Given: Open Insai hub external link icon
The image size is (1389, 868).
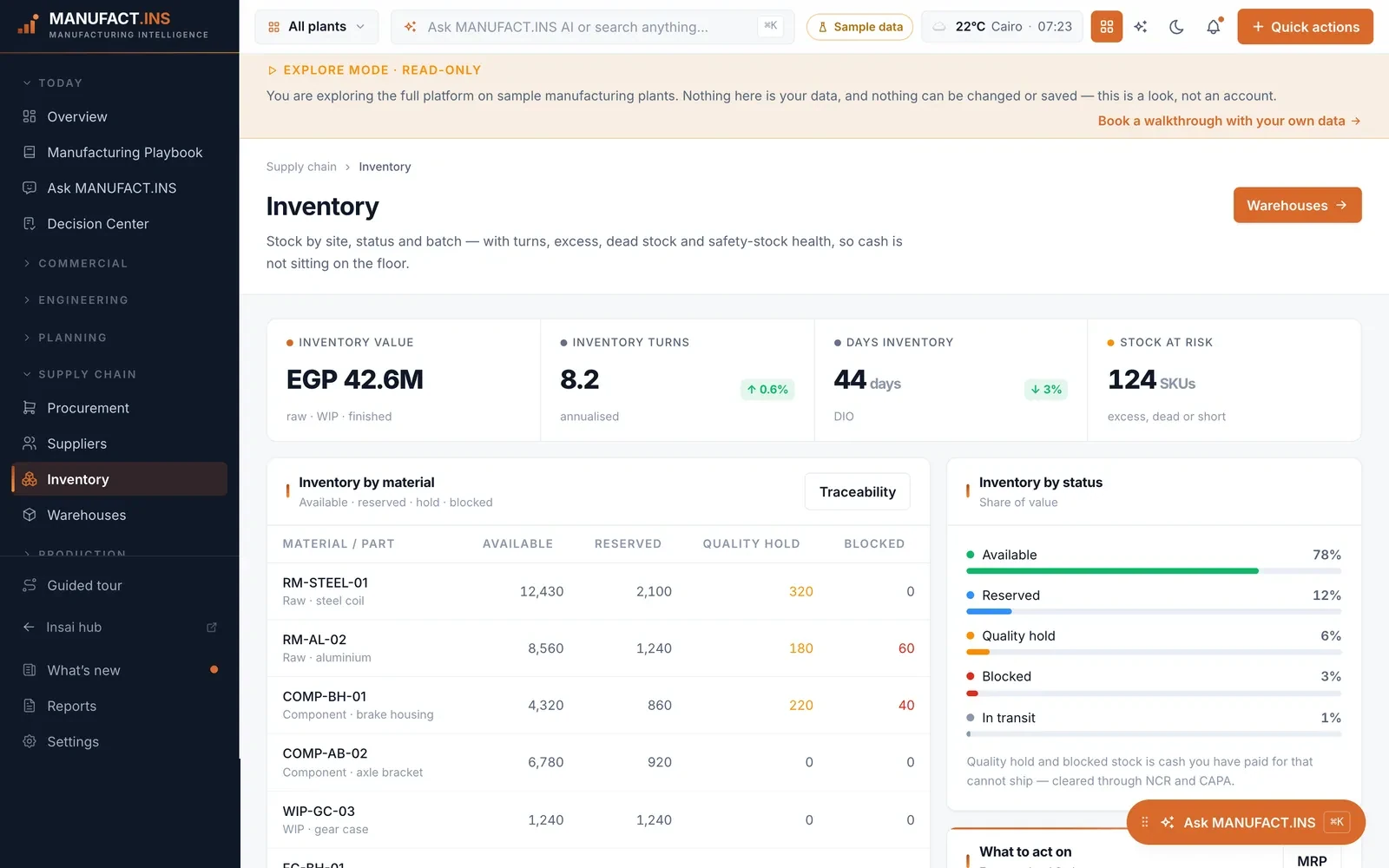Looking at the screenshot, I should pyautogui.click(x=212, y=627).
